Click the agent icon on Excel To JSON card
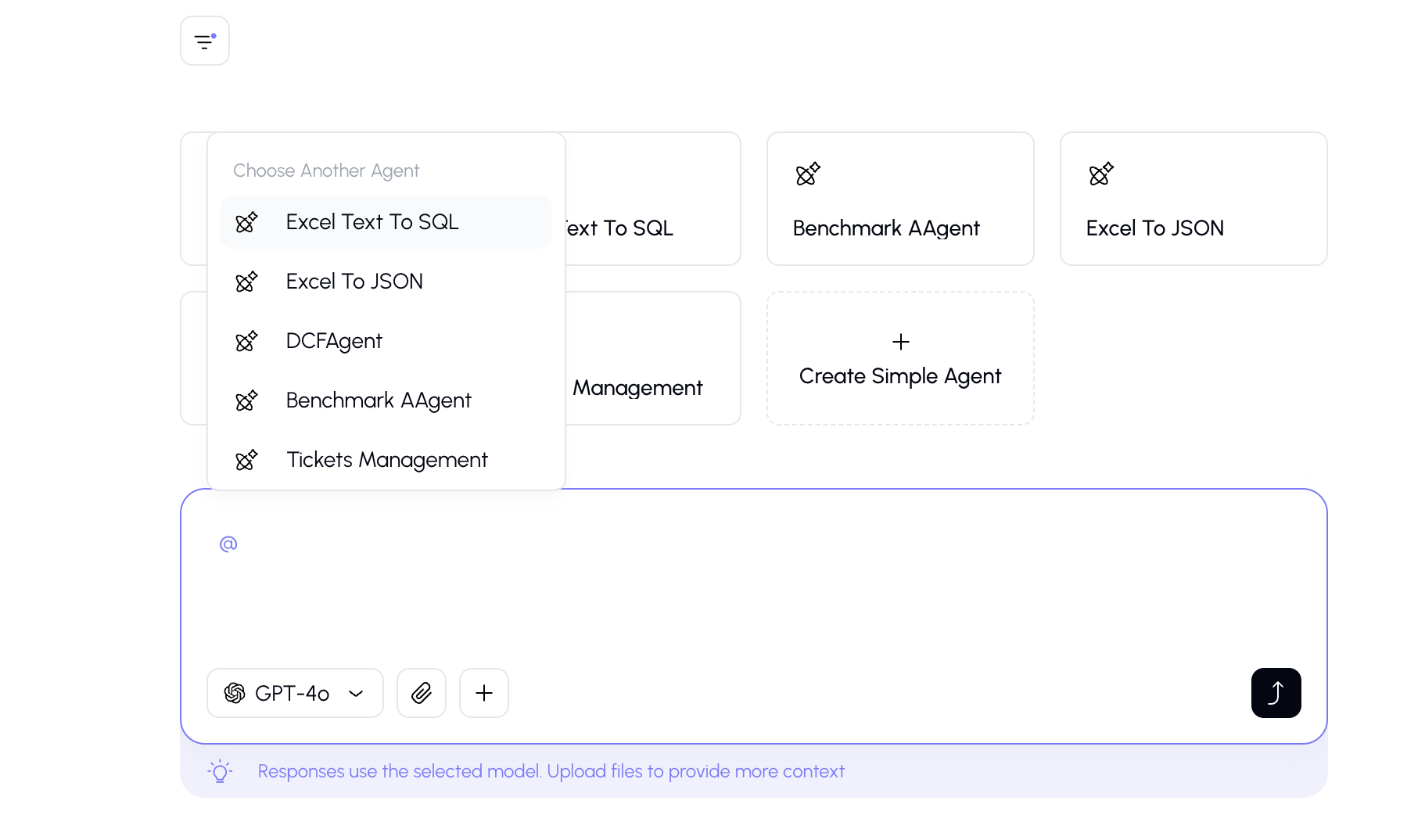Screen dimensions: 1425x840 1100,174
